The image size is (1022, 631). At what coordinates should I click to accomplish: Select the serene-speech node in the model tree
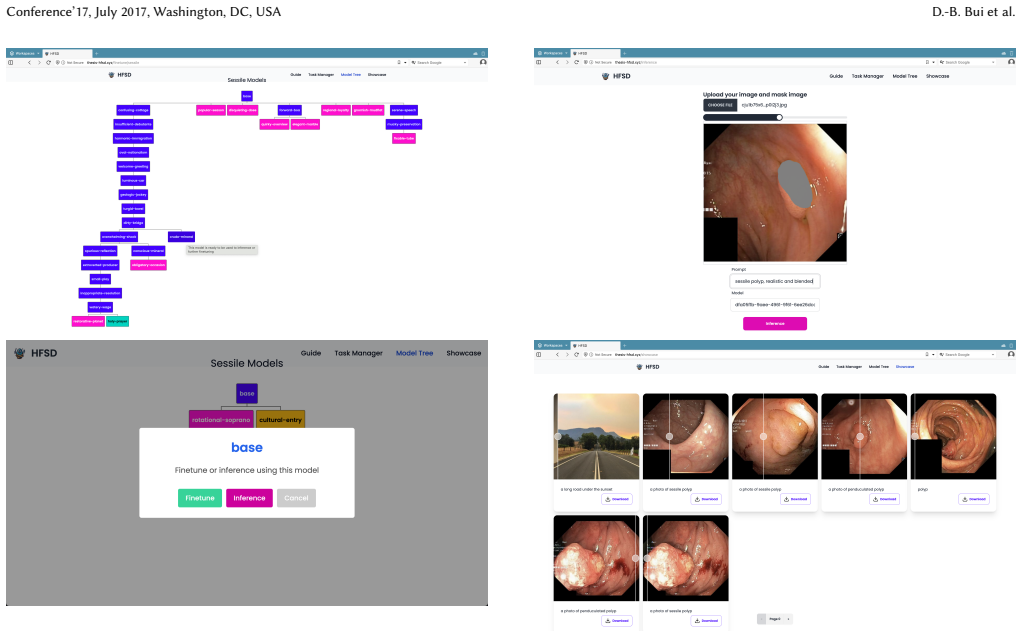tap(403, 110)
